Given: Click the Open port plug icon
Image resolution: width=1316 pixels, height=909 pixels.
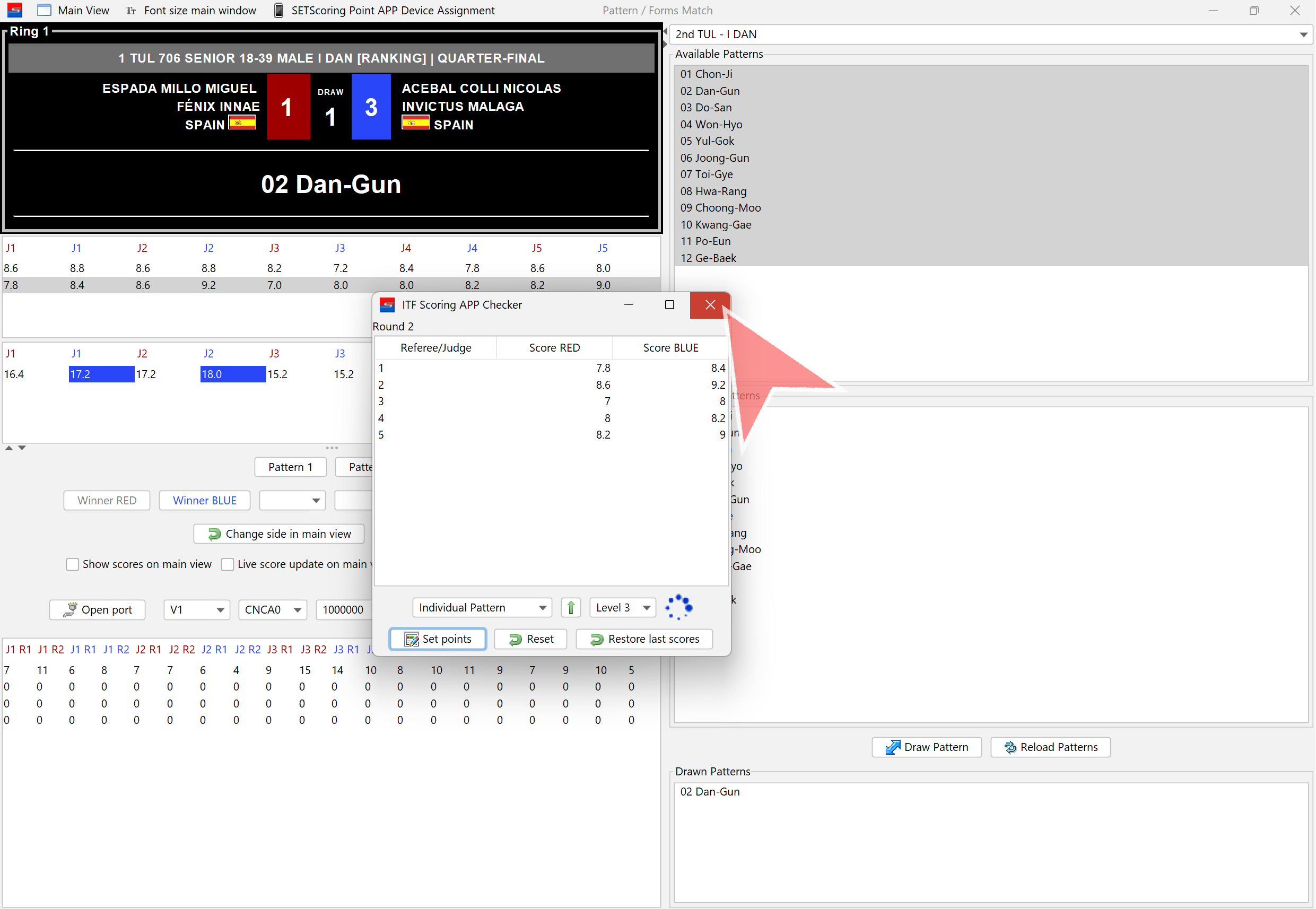Looking at the screenshot, I should (70, 610).
